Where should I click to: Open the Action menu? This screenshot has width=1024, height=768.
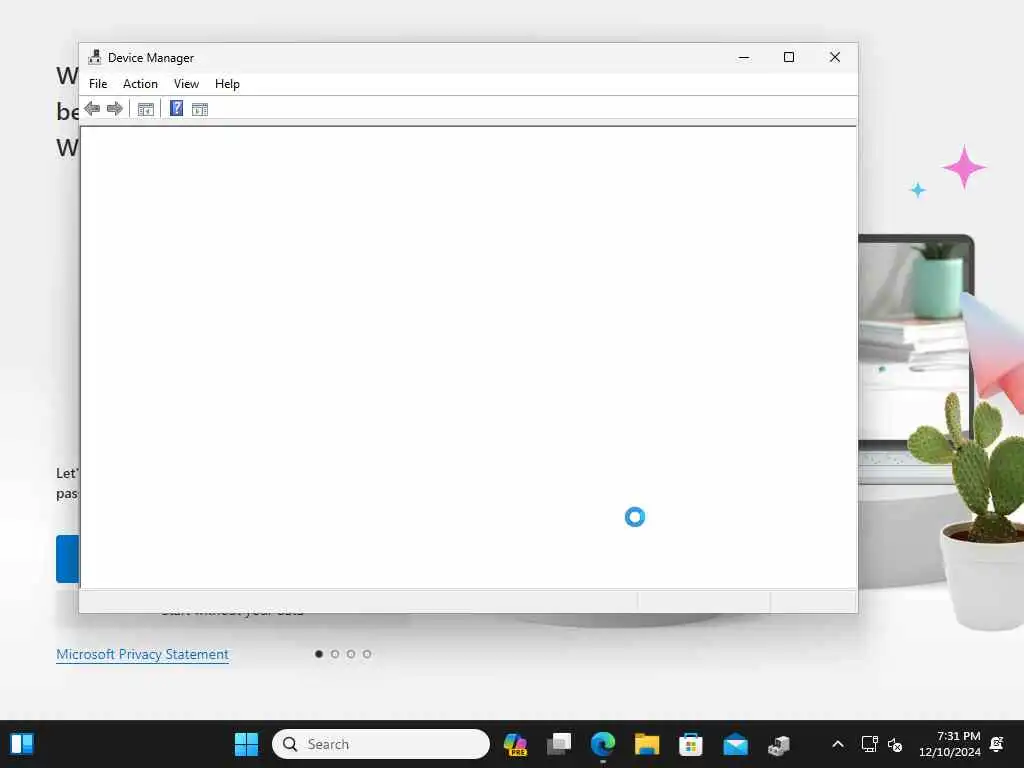coord(140,84)
